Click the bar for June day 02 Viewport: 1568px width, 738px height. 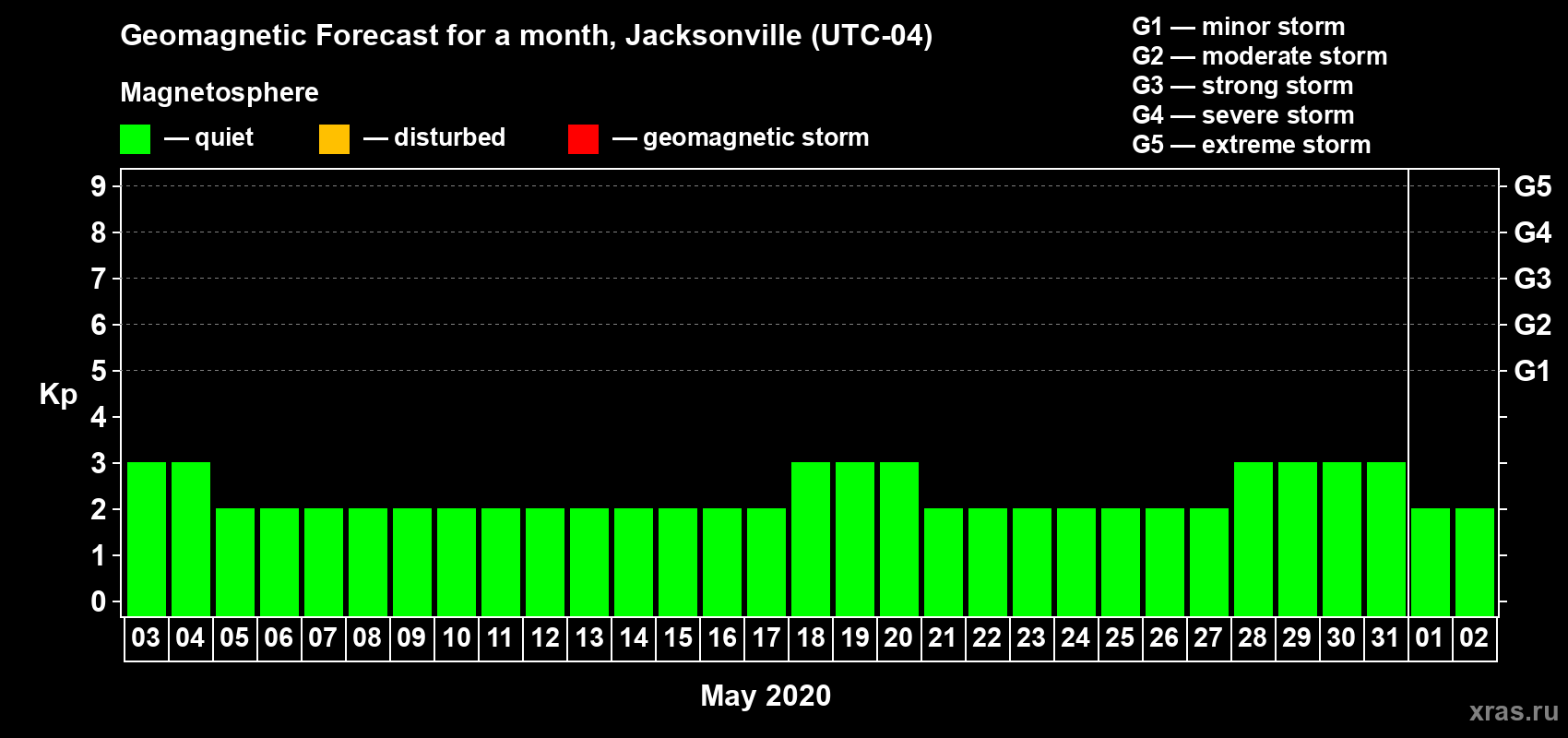click(1475, 562)
